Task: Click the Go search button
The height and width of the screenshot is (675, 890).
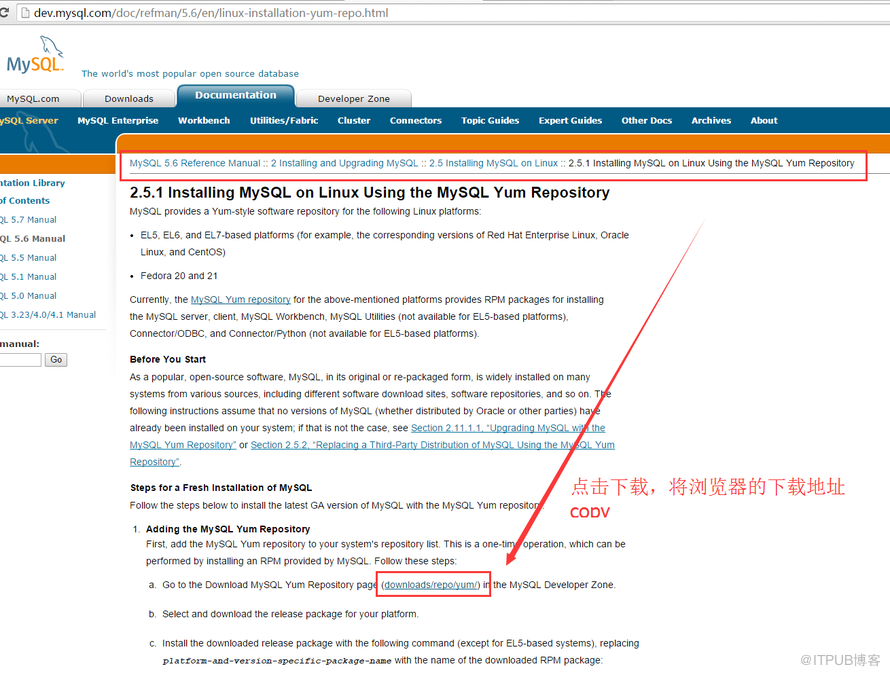Action: (x=56, y=359)
